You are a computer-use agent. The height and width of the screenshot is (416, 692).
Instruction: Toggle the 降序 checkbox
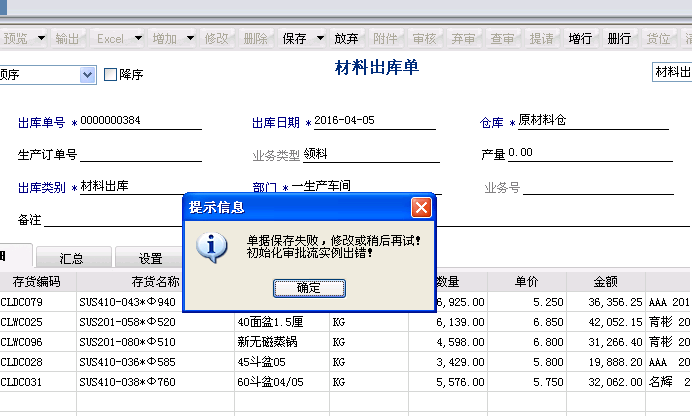(110, 75)
